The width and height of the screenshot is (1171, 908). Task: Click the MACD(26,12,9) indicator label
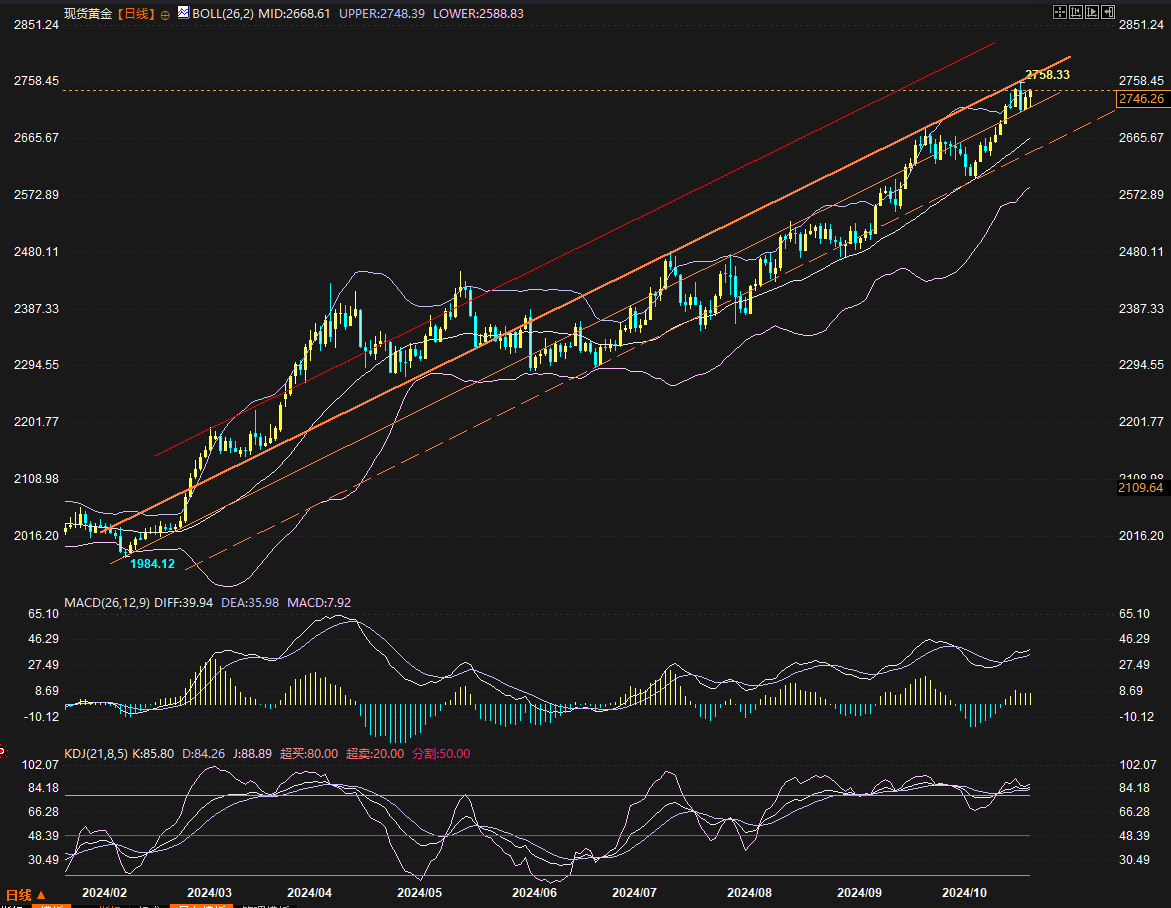pyautogui.click(x=107, y=603)
